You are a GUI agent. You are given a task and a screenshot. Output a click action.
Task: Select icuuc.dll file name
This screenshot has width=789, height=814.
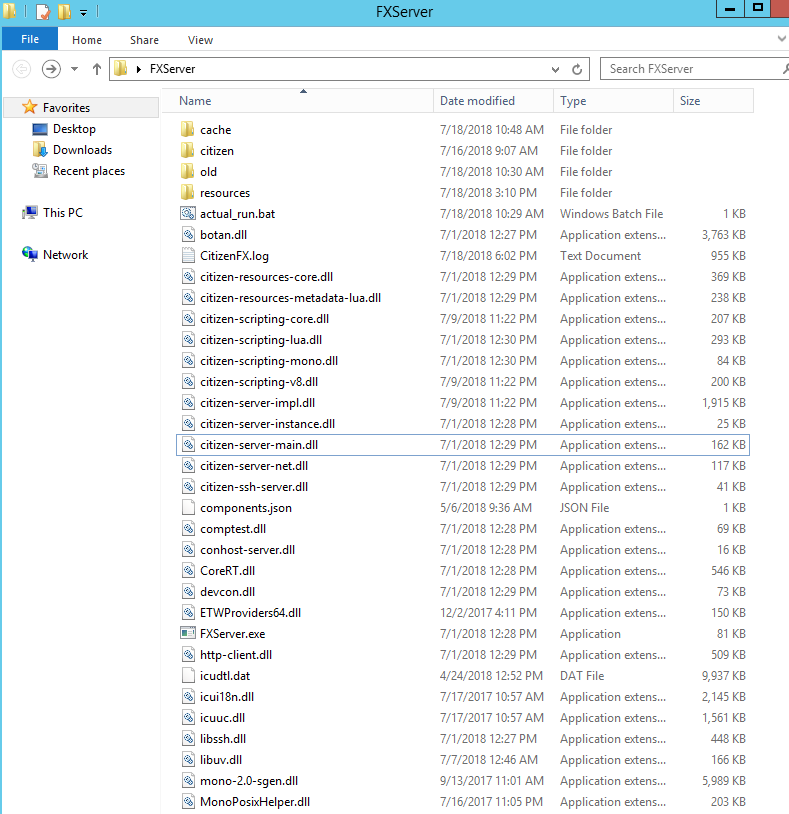click(x=222, y=718)
